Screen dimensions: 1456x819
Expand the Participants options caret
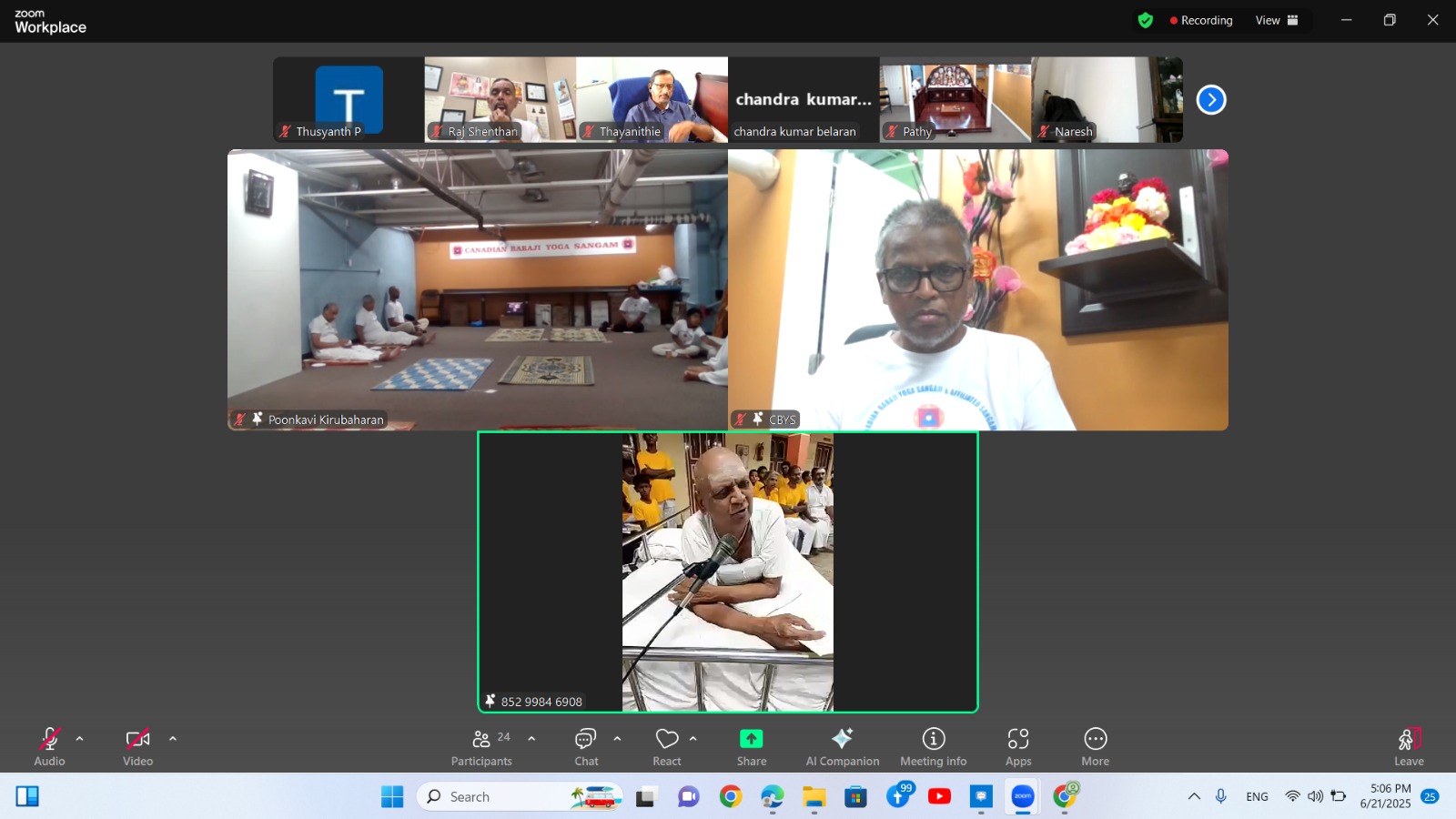531,739
